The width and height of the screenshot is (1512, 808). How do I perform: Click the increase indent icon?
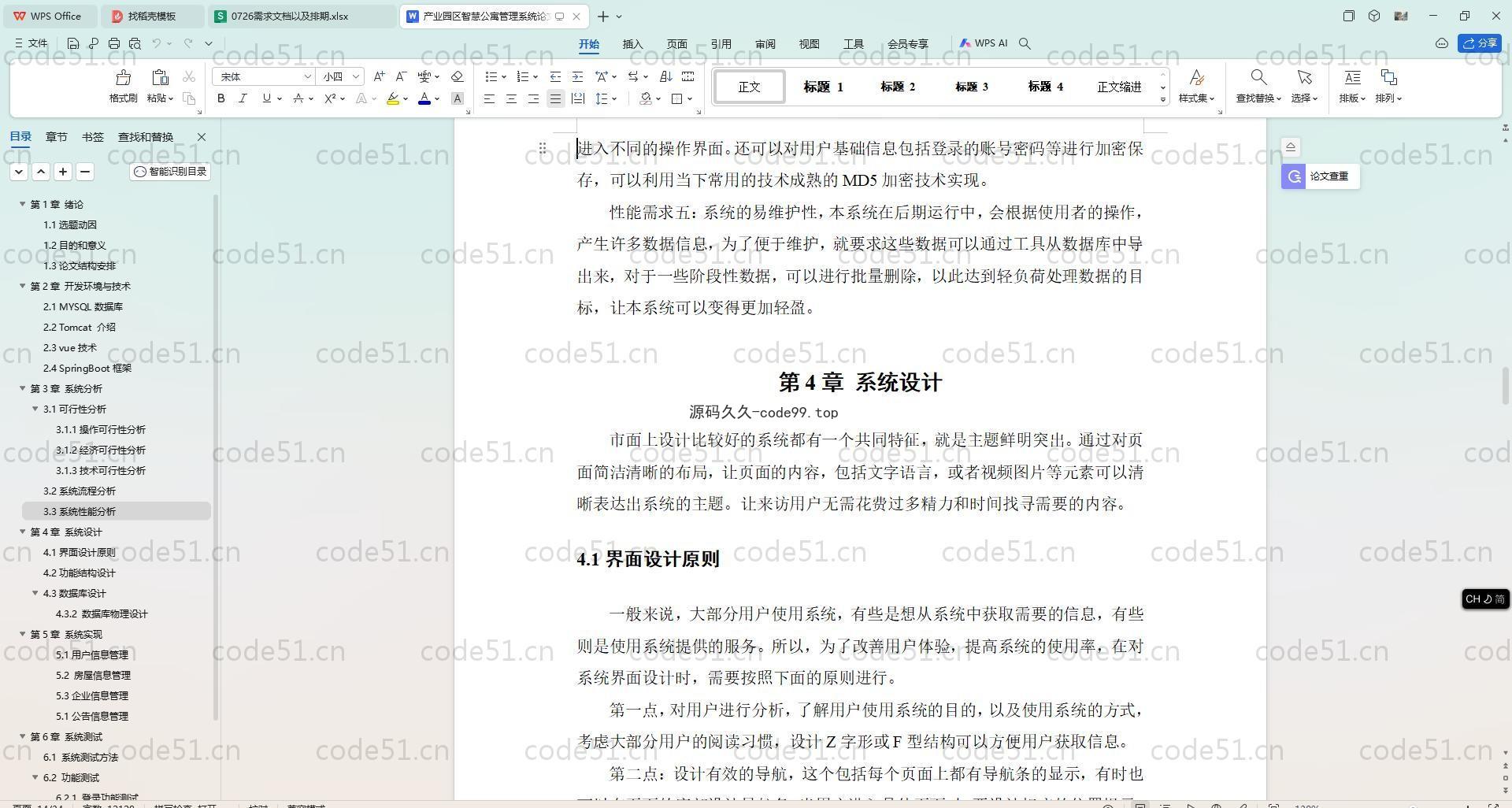pyautogui.click(x=577, y=76)
